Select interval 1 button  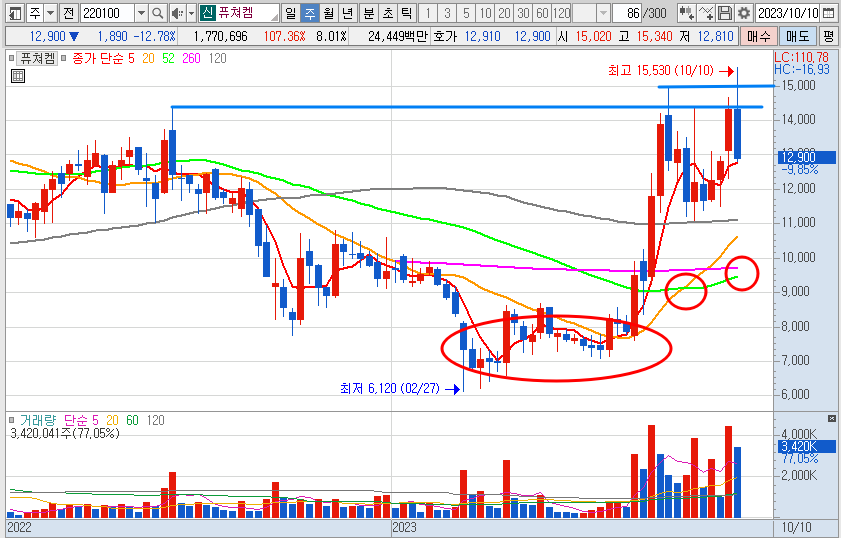tap(427, 13)
